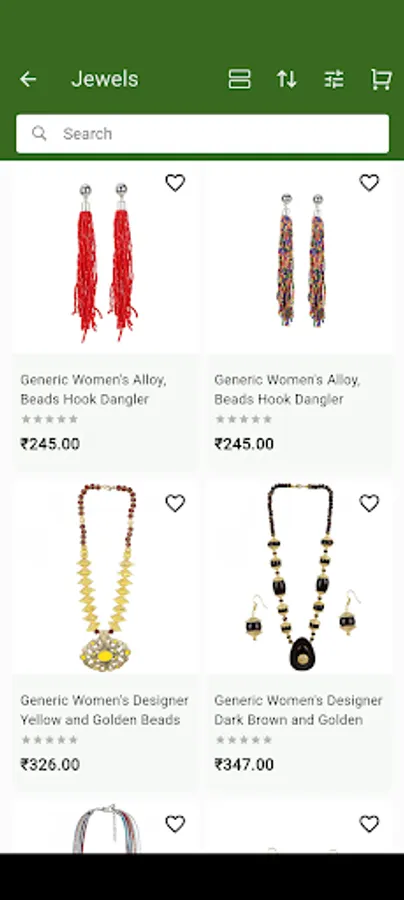The height and width of the screenshot is (900, 404).
Task: Open multicolor tassel earrings product image
Action: pos(300,262)
